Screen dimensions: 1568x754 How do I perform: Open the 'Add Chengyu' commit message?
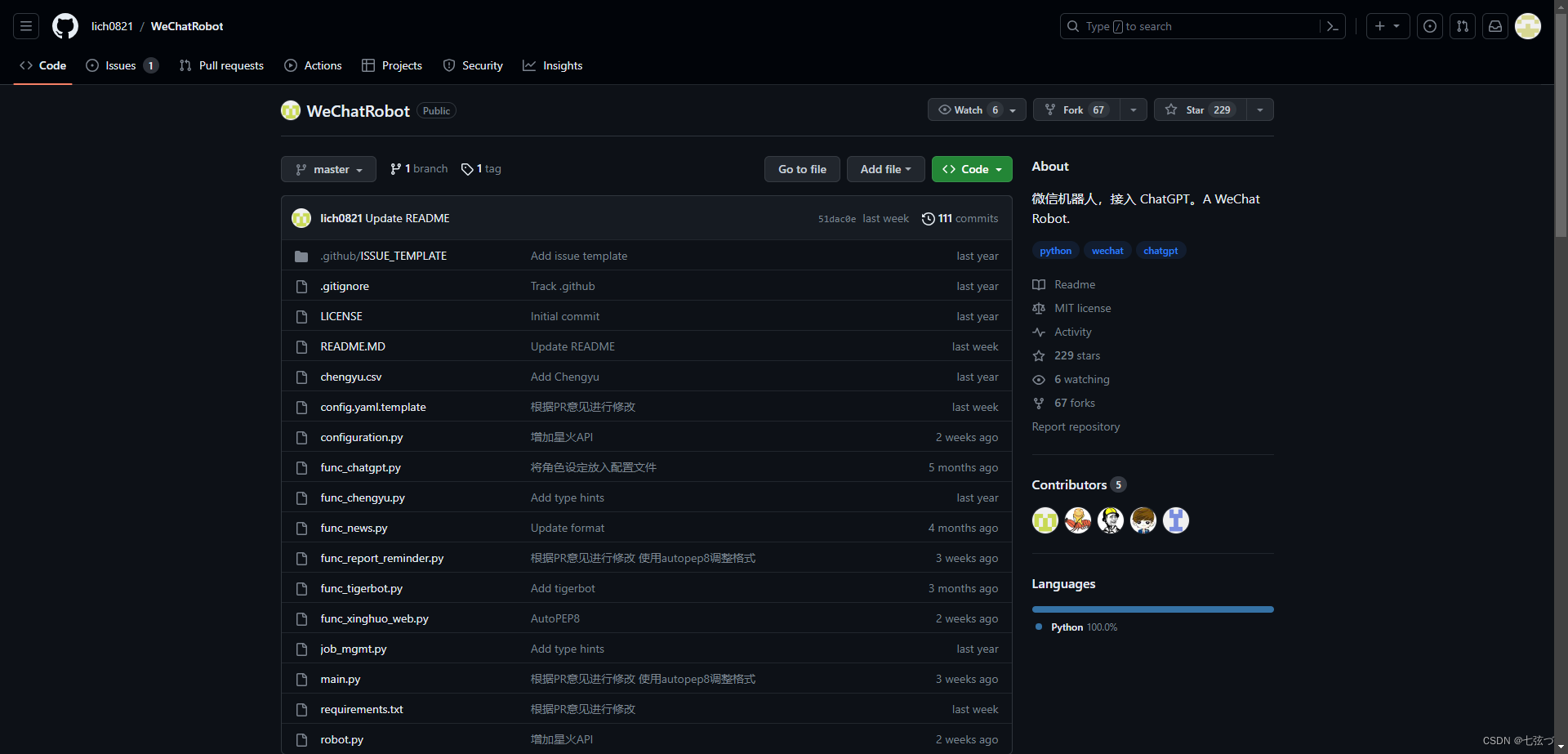click(565, 377)
